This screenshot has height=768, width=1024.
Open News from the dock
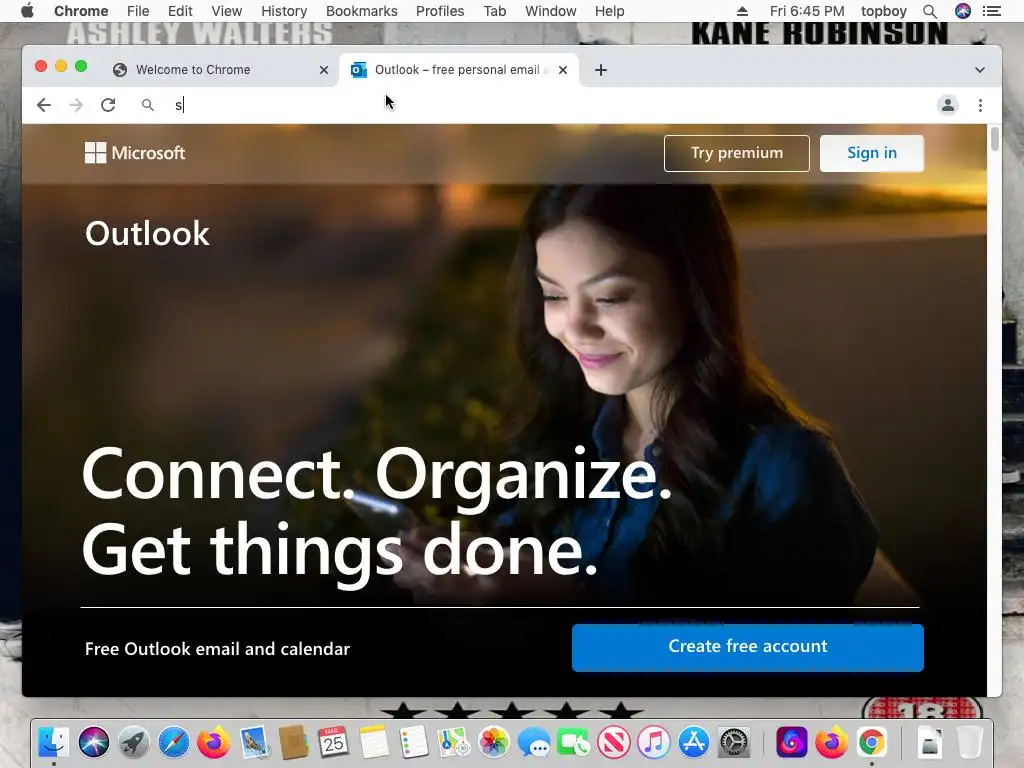click(614, 743)
